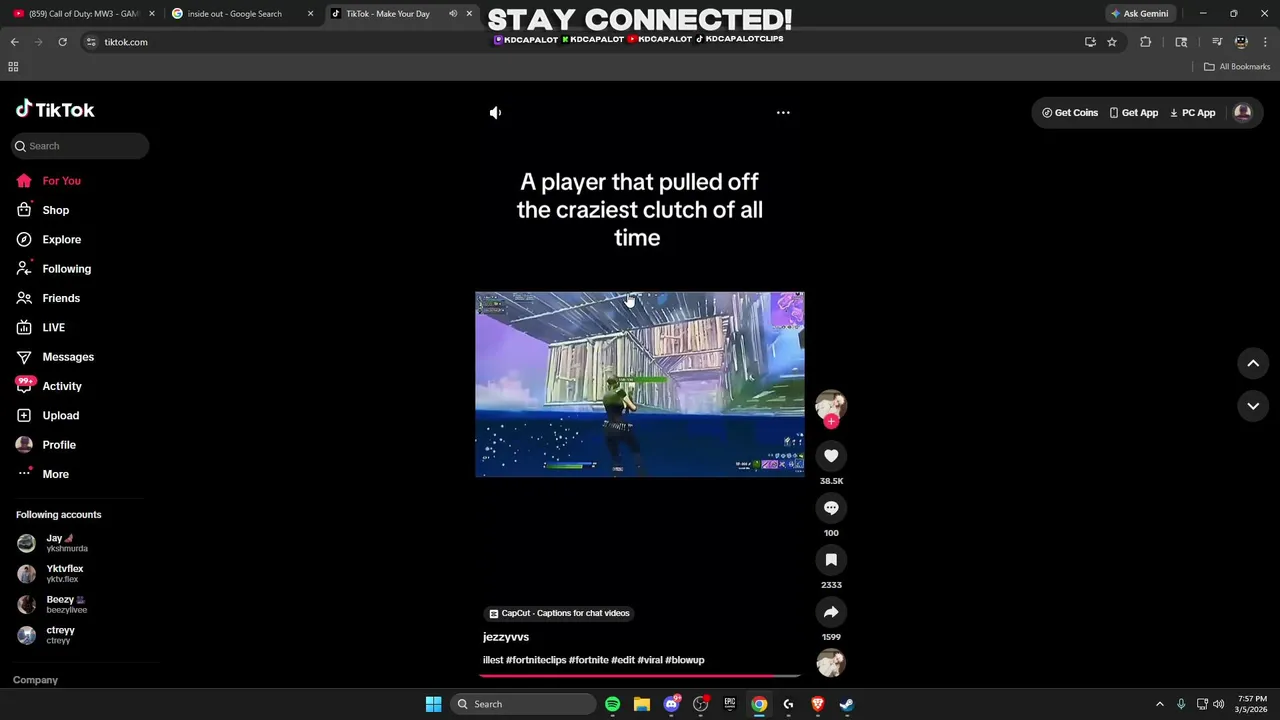
Task: Open Steam from the taskbar
Action: [x=846, y=704]
